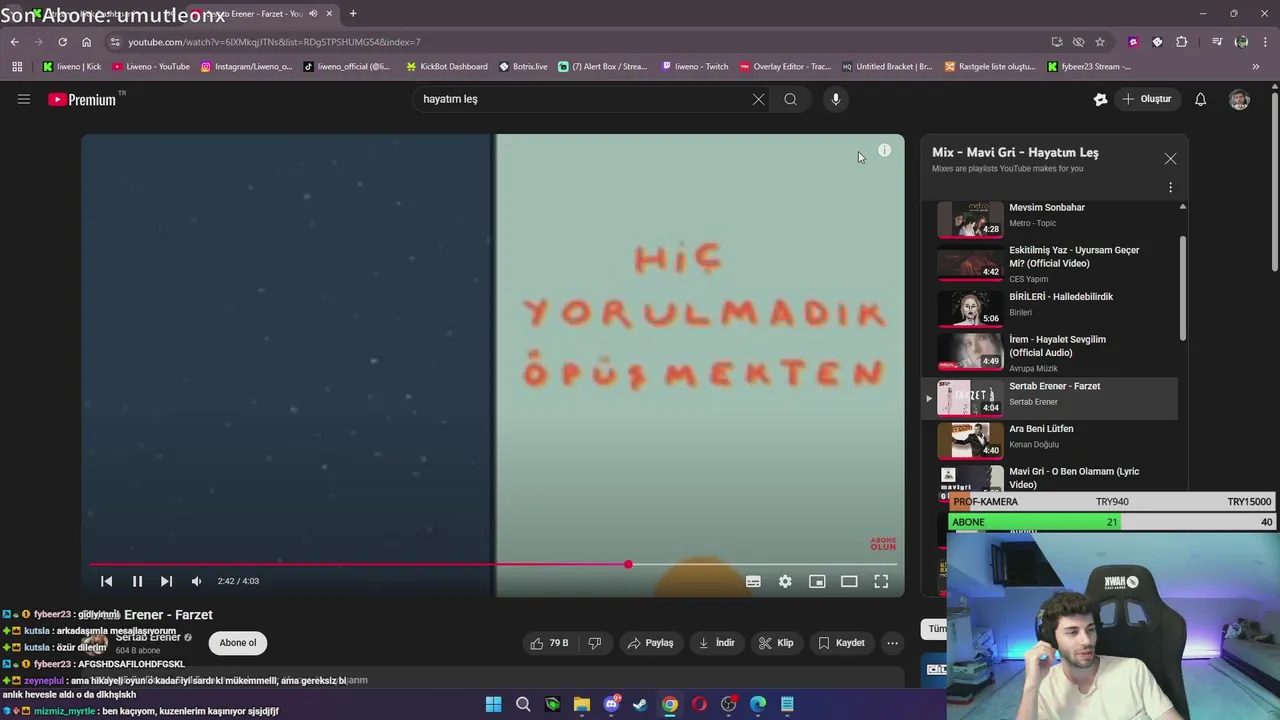This screenshot has height=720, width=1280.
Task: Mute the video volume
Action: coord(196,581)
